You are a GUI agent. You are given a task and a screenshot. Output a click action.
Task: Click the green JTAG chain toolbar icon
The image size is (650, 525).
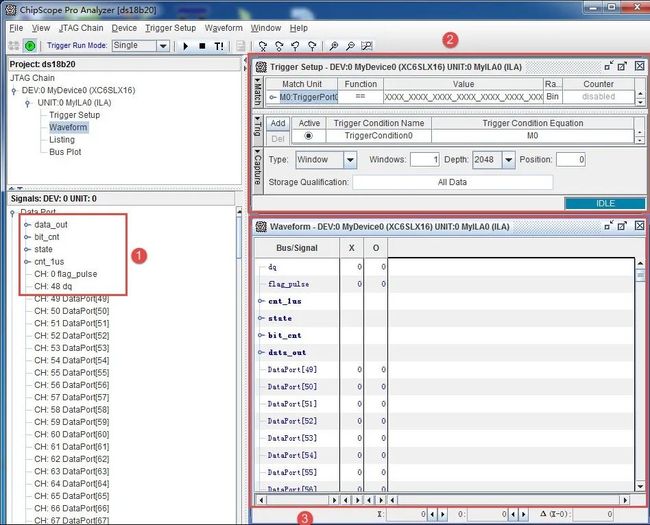30,46
